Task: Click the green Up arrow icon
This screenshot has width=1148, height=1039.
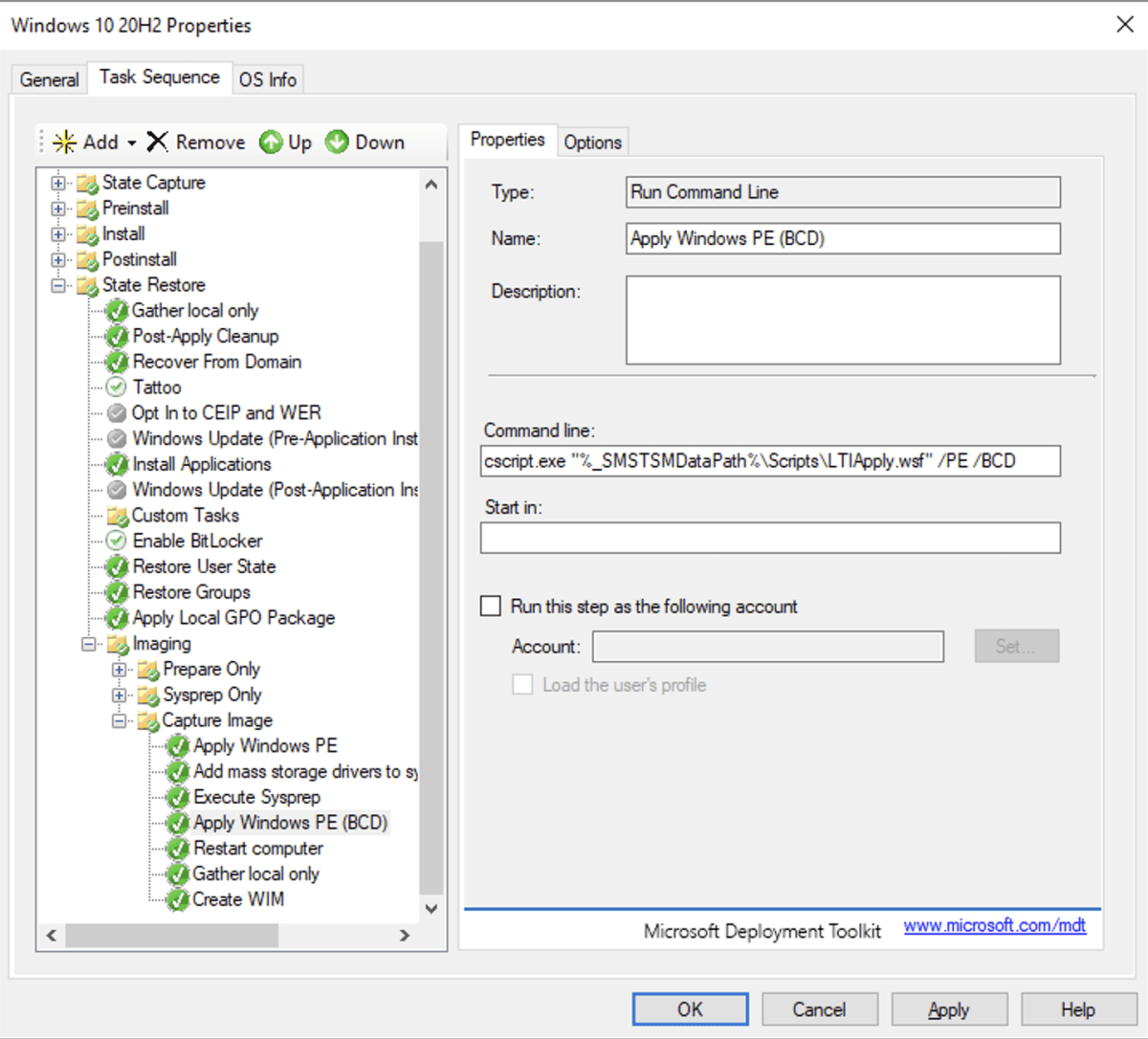Action: coord(272,143)
